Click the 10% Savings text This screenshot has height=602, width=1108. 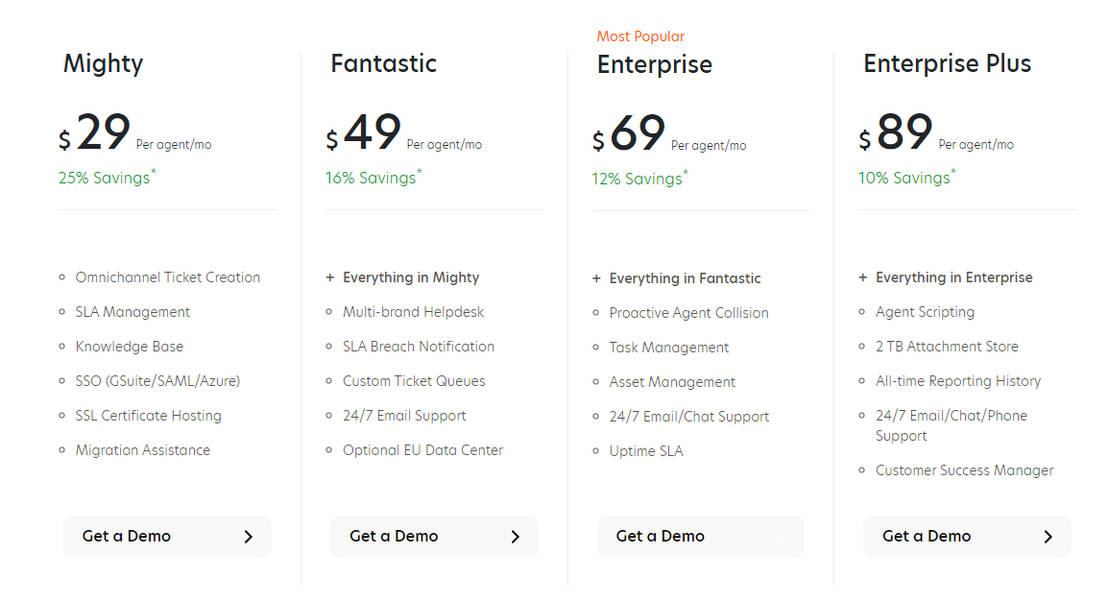point(906,178)
